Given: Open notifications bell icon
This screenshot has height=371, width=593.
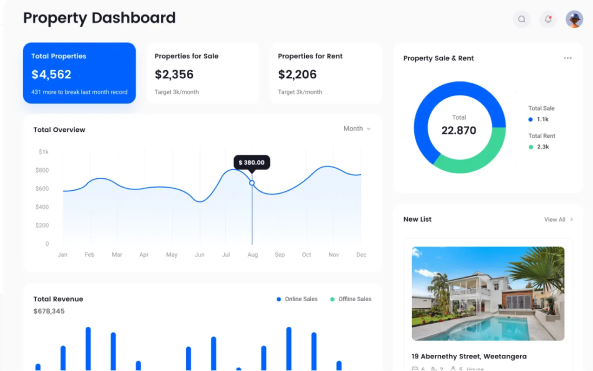Looking at the screenshot, I should pos(548,19).
